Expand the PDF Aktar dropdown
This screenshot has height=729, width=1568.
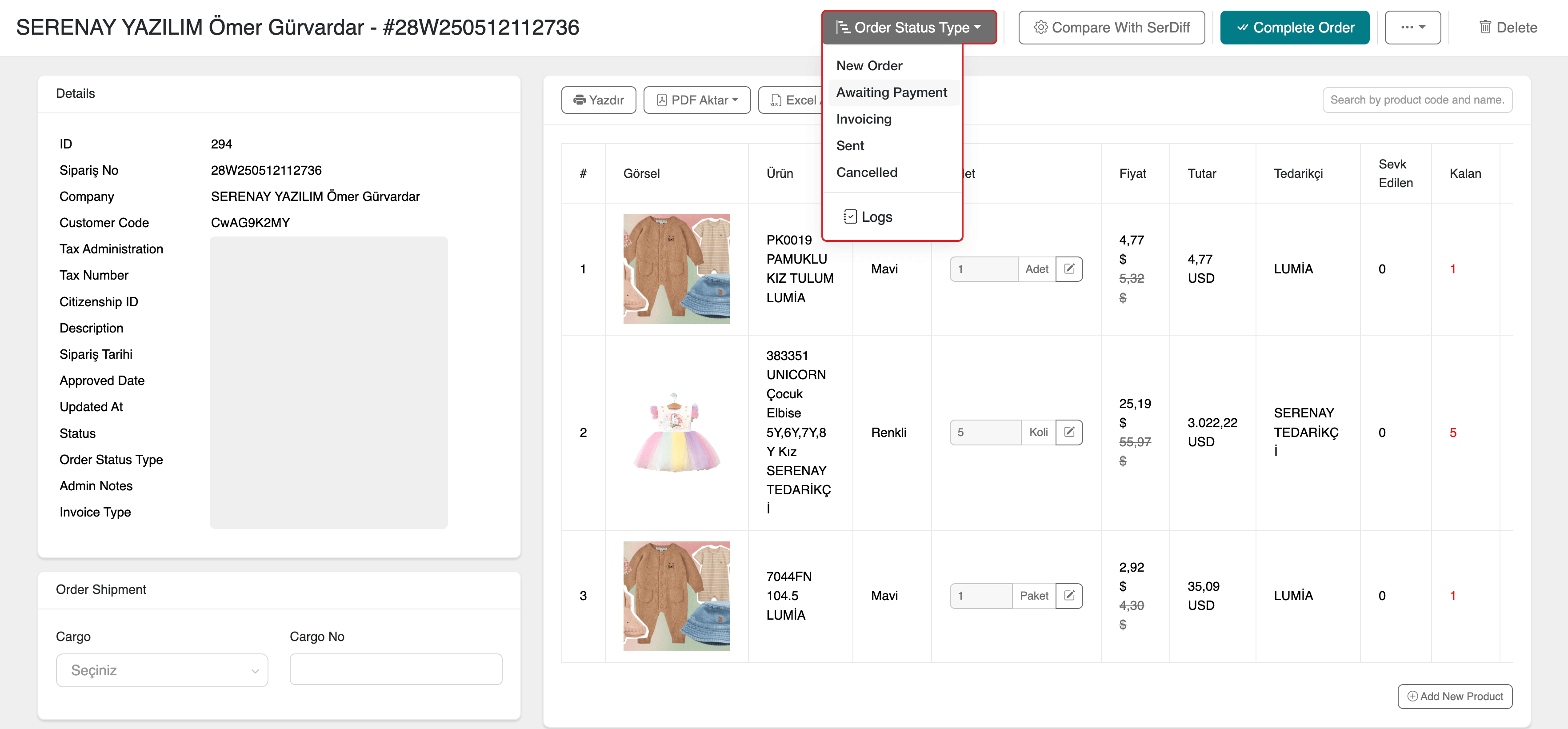pyautogui.click(x=697, y=100)
